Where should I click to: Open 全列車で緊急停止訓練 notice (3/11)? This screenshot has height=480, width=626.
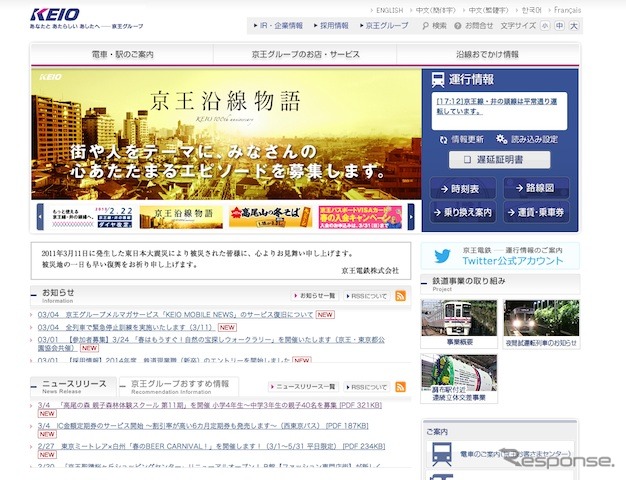pos(125,327)
